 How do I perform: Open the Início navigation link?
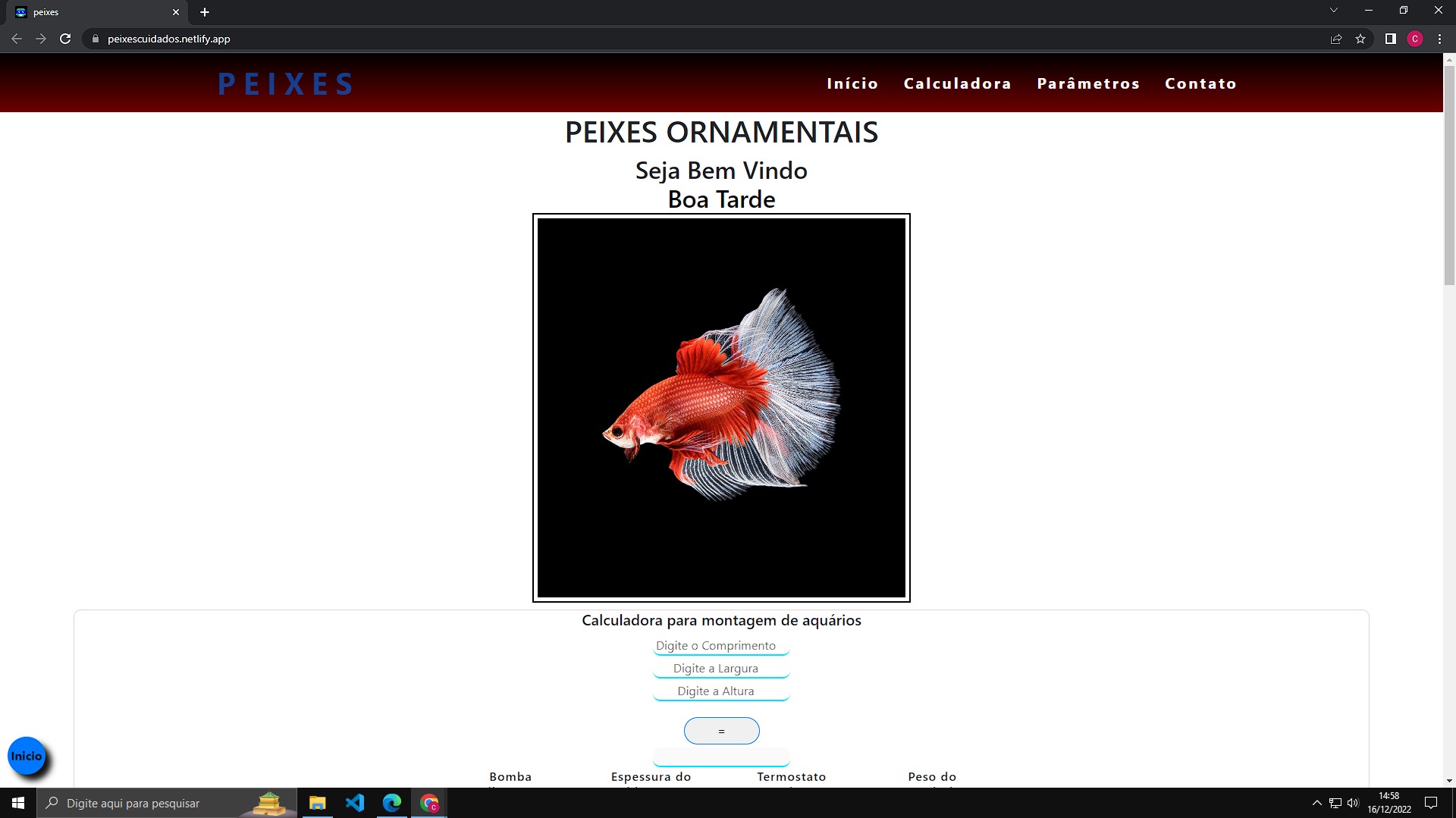(852, 83)
